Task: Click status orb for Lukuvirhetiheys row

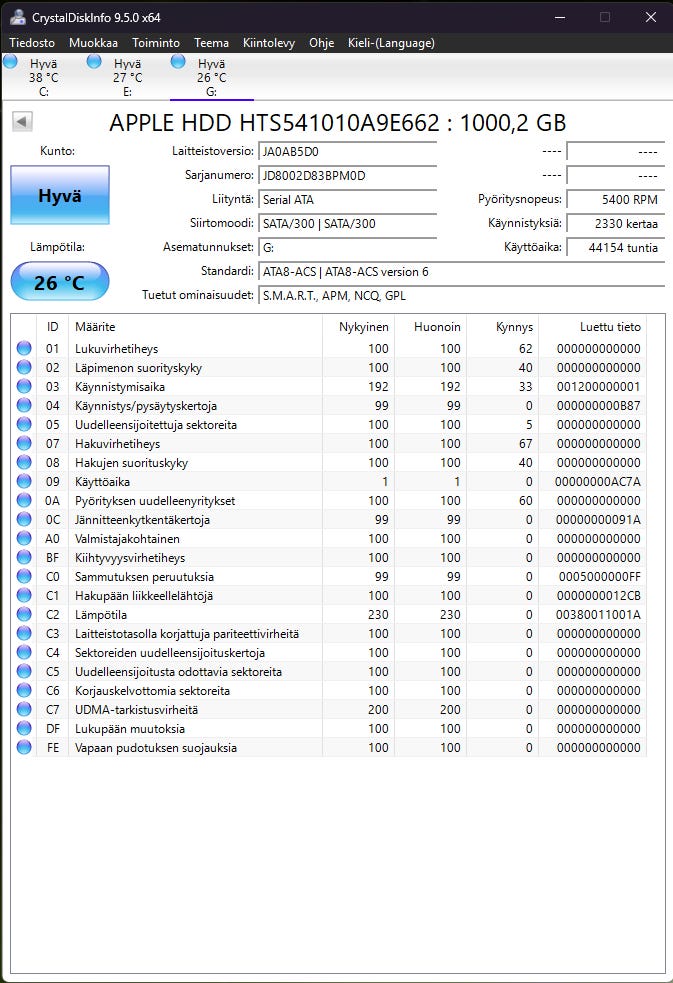Action: 23,349
